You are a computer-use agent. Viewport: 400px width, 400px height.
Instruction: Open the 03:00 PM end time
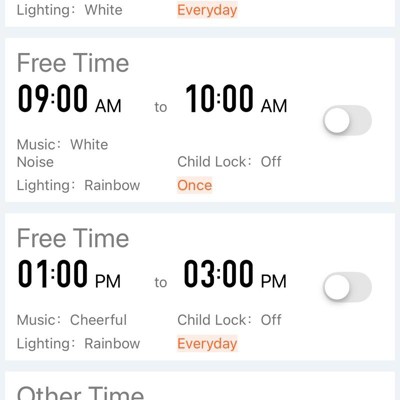pos(235,274)
